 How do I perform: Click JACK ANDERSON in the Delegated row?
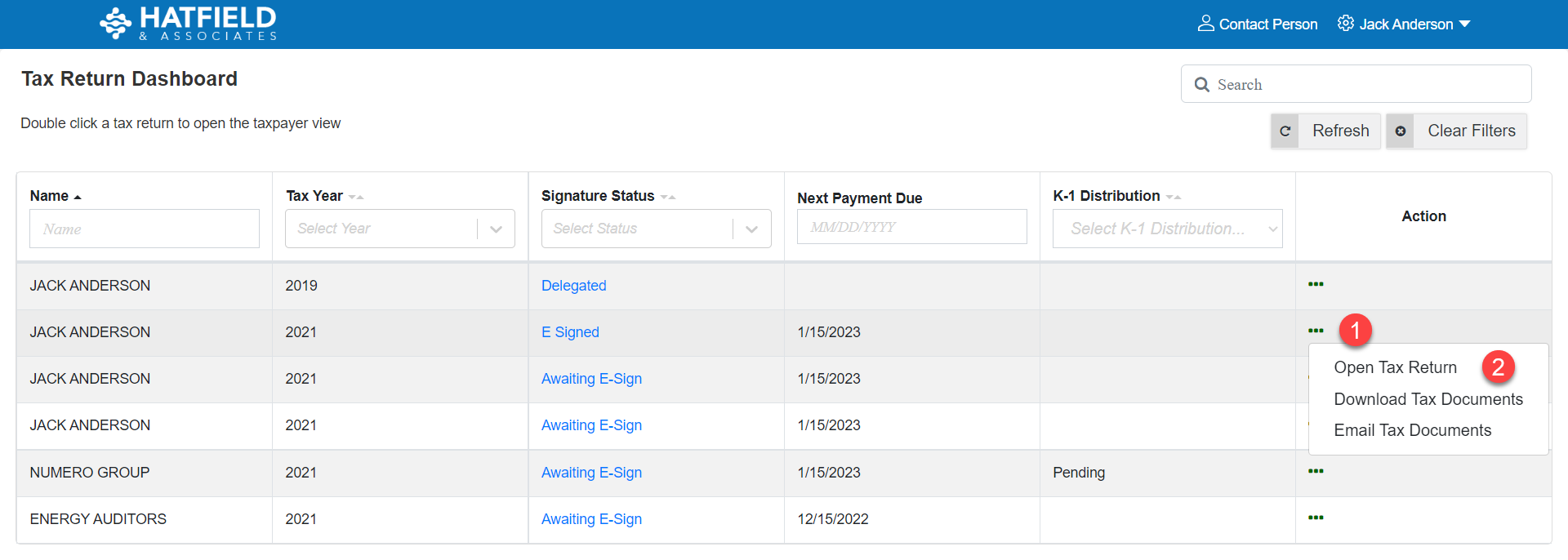pos(90,286)
